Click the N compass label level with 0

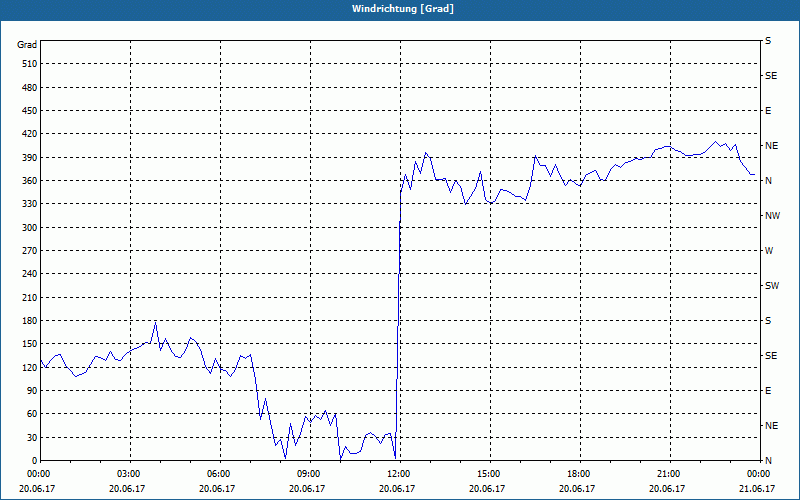(768, 461)
